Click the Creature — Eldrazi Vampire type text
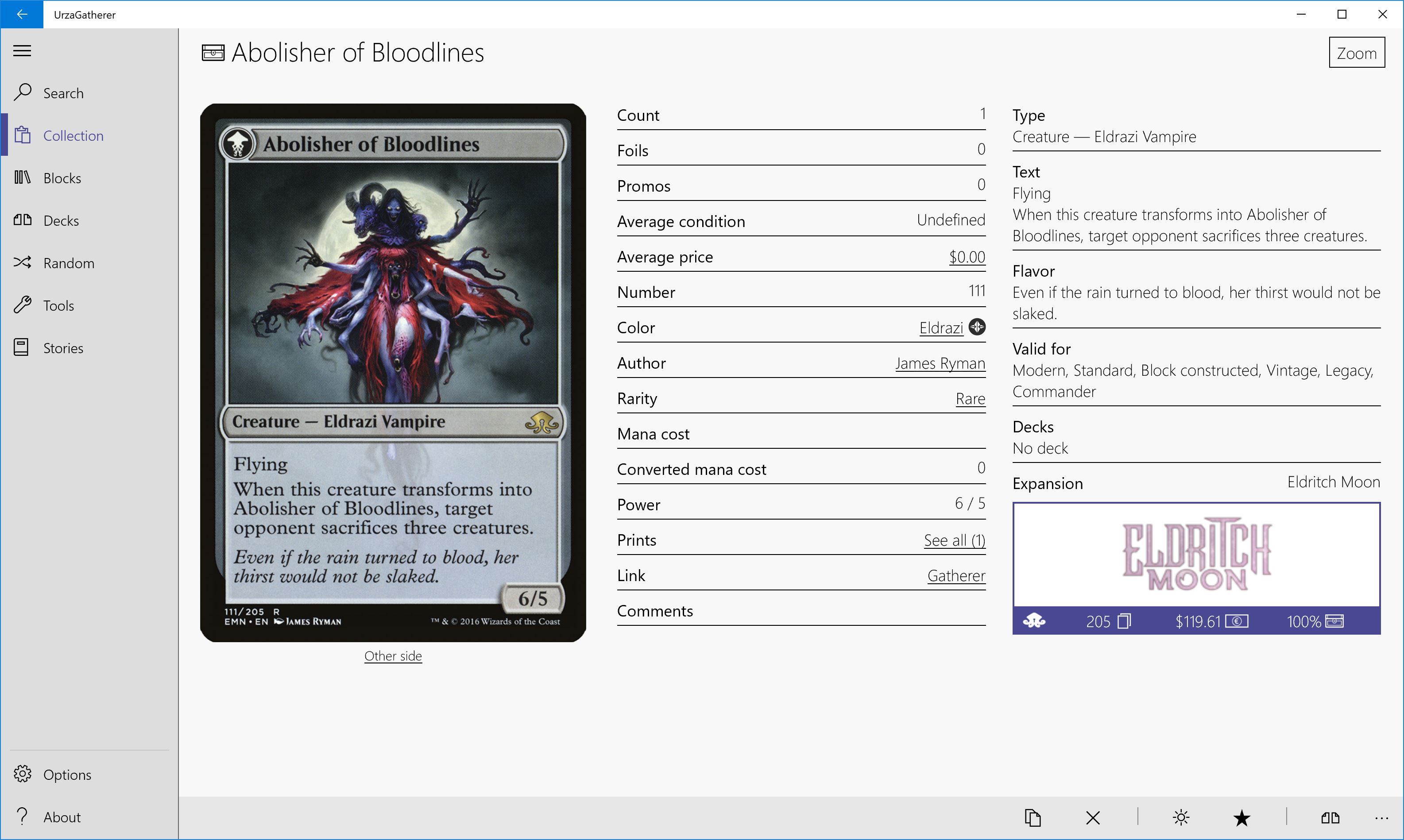The width and height of the screenshot is (1404, 840). pos(1104,137)
